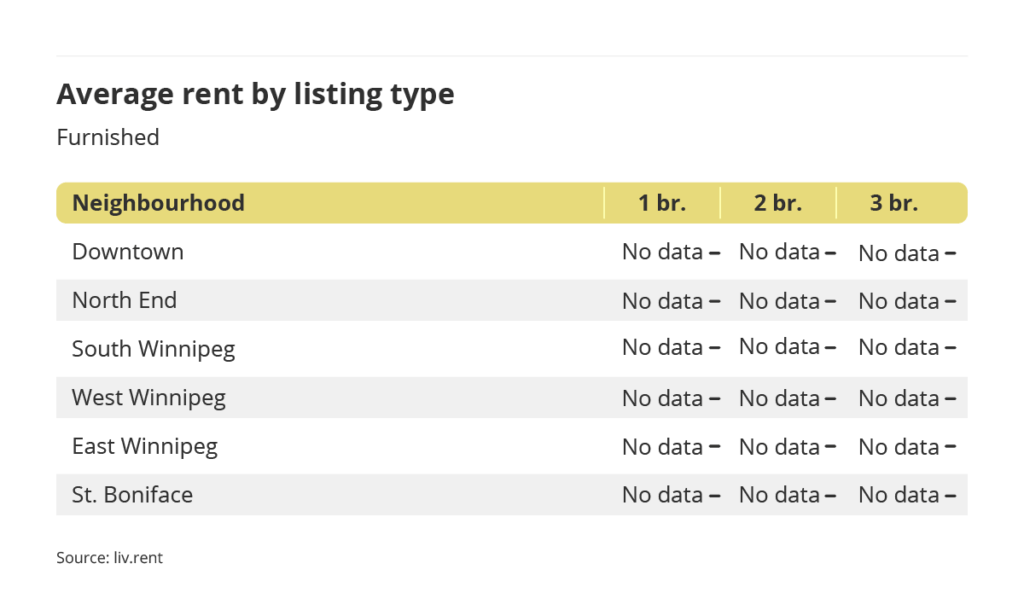Click the 1 br. column header

662,203
